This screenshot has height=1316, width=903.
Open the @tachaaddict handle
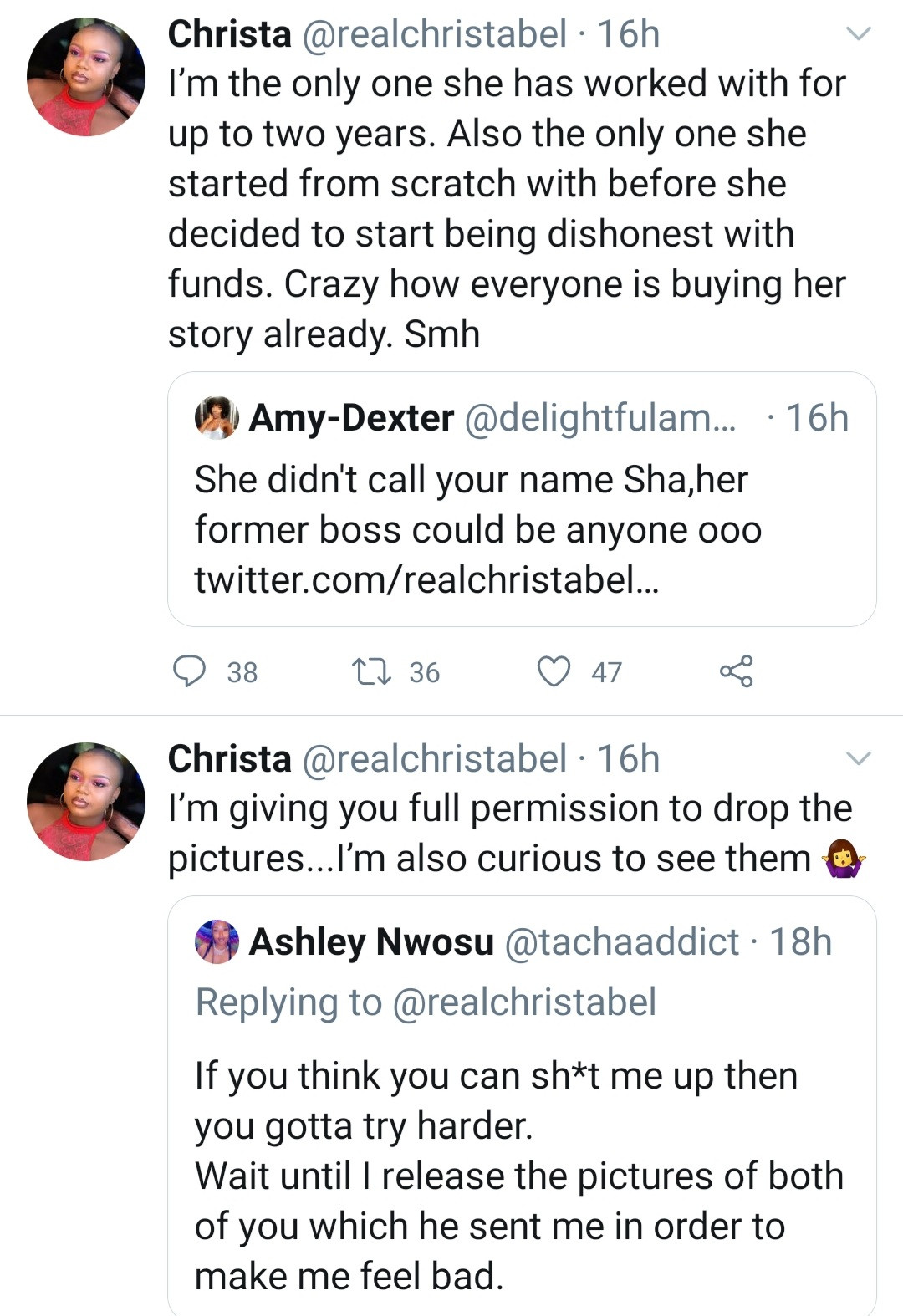coord(622,941)
